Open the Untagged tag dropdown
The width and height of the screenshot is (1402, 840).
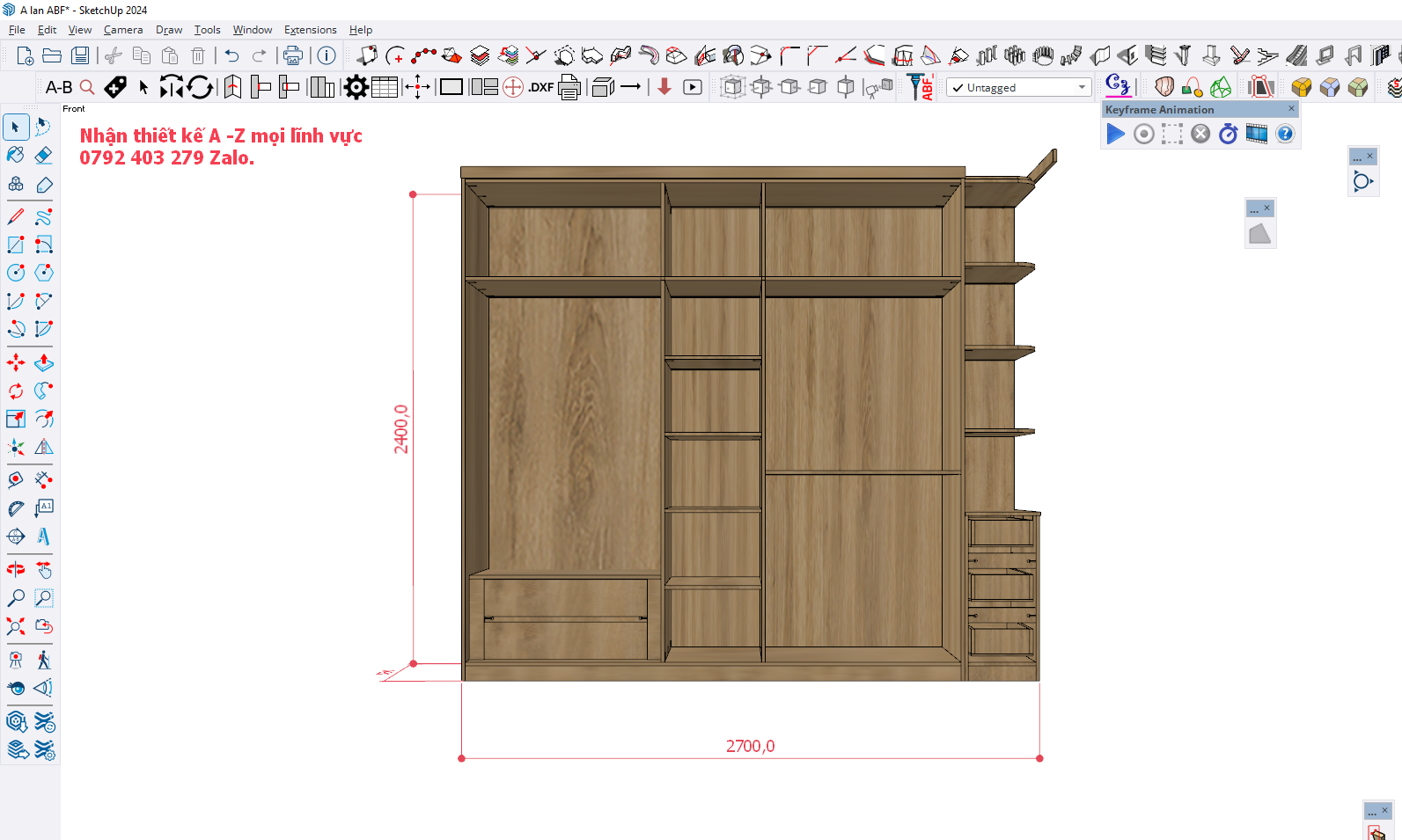pyautogui.click(x=1019, y=87)
